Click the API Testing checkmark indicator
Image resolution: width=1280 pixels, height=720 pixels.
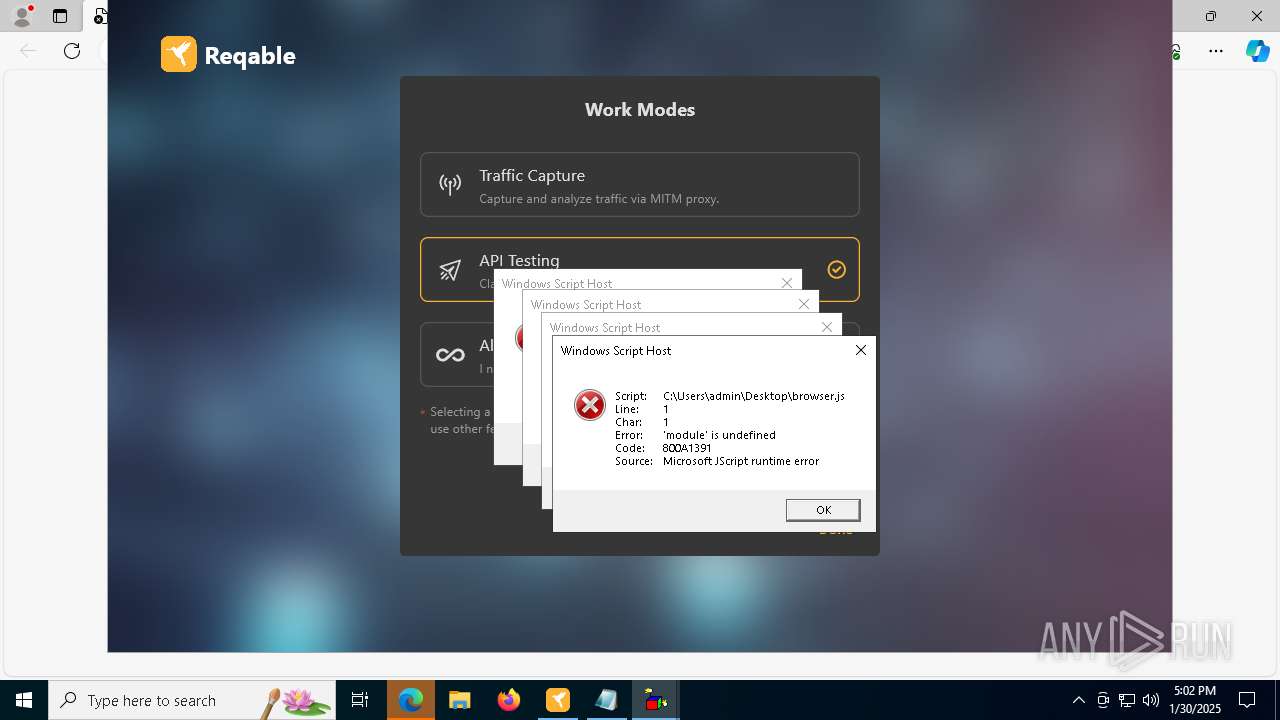click(x=837, y=269)
